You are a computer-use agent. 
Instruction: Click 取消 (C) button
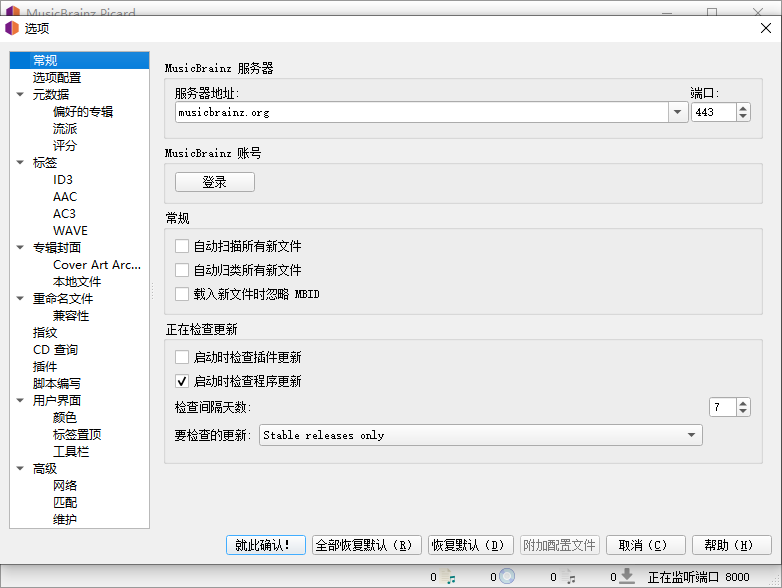point(646,545)
